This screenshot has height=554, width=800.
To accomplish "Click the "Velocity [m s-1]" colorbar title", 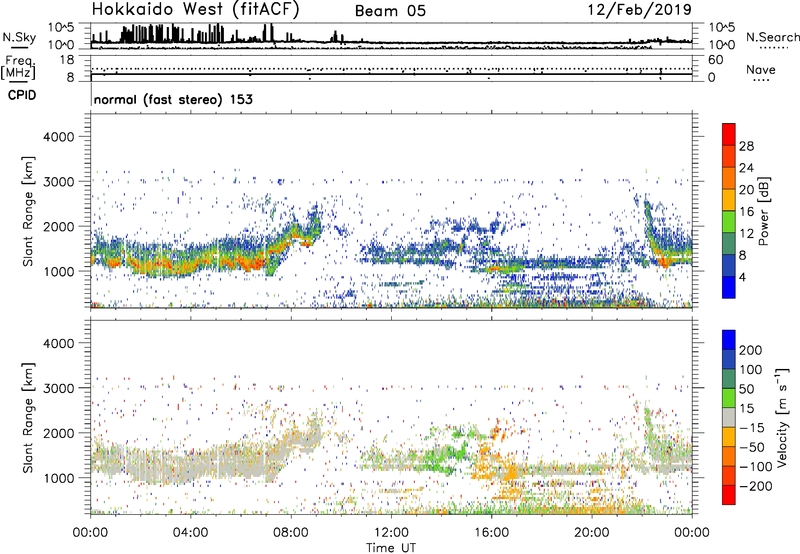I will (781, 417).
